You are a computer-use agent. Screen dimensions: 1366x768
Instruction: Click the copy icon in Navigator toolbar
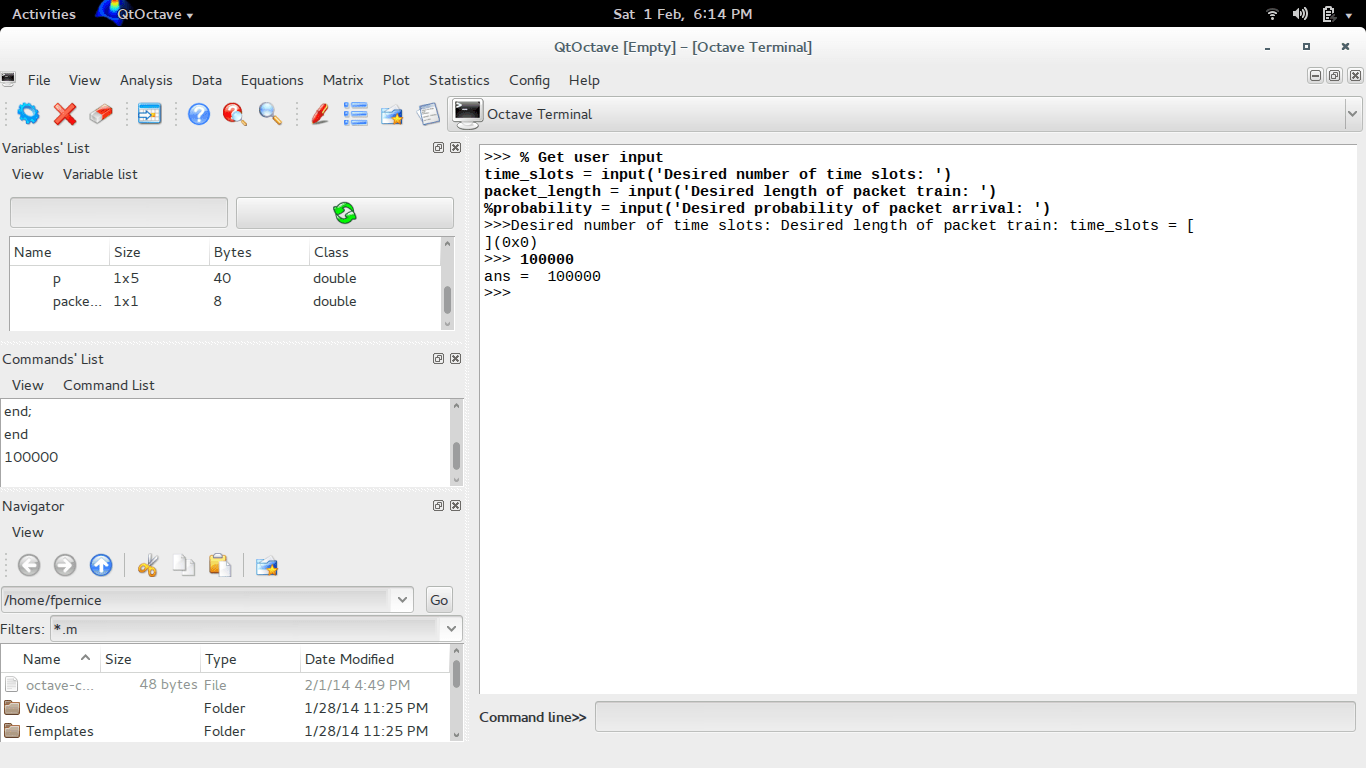click(184, 565)
